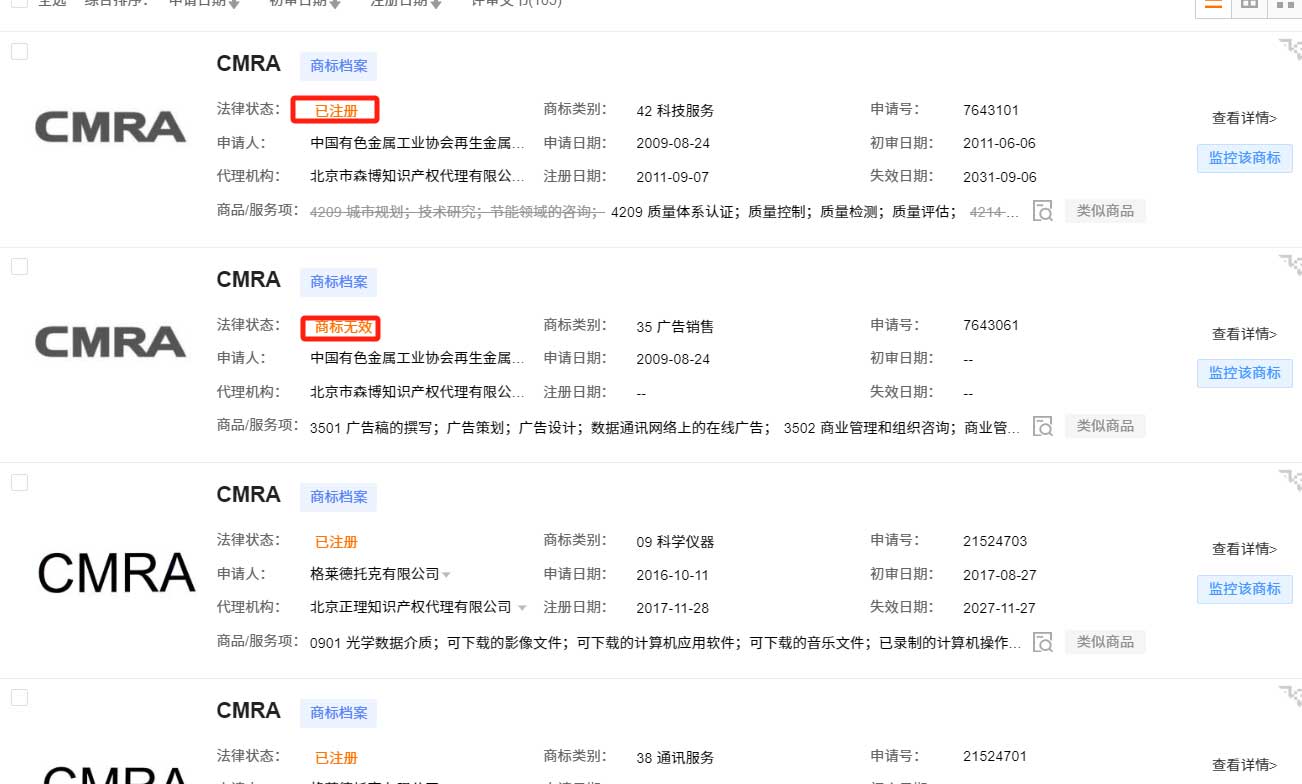
Task: Click agency 北京市森博知识产权代理 in 7643101 row
Action: tap(417, 176)
